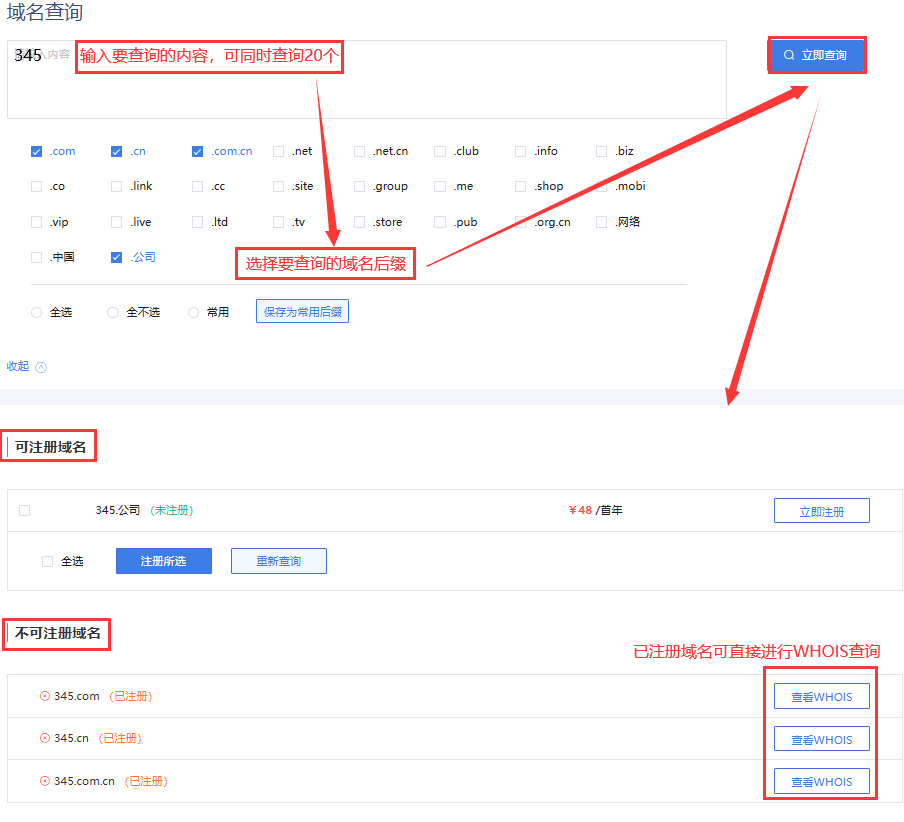Screen dimensions: 904x822
Task: Click the red registered icon beside 345.cn
Action: coord(45,739)
